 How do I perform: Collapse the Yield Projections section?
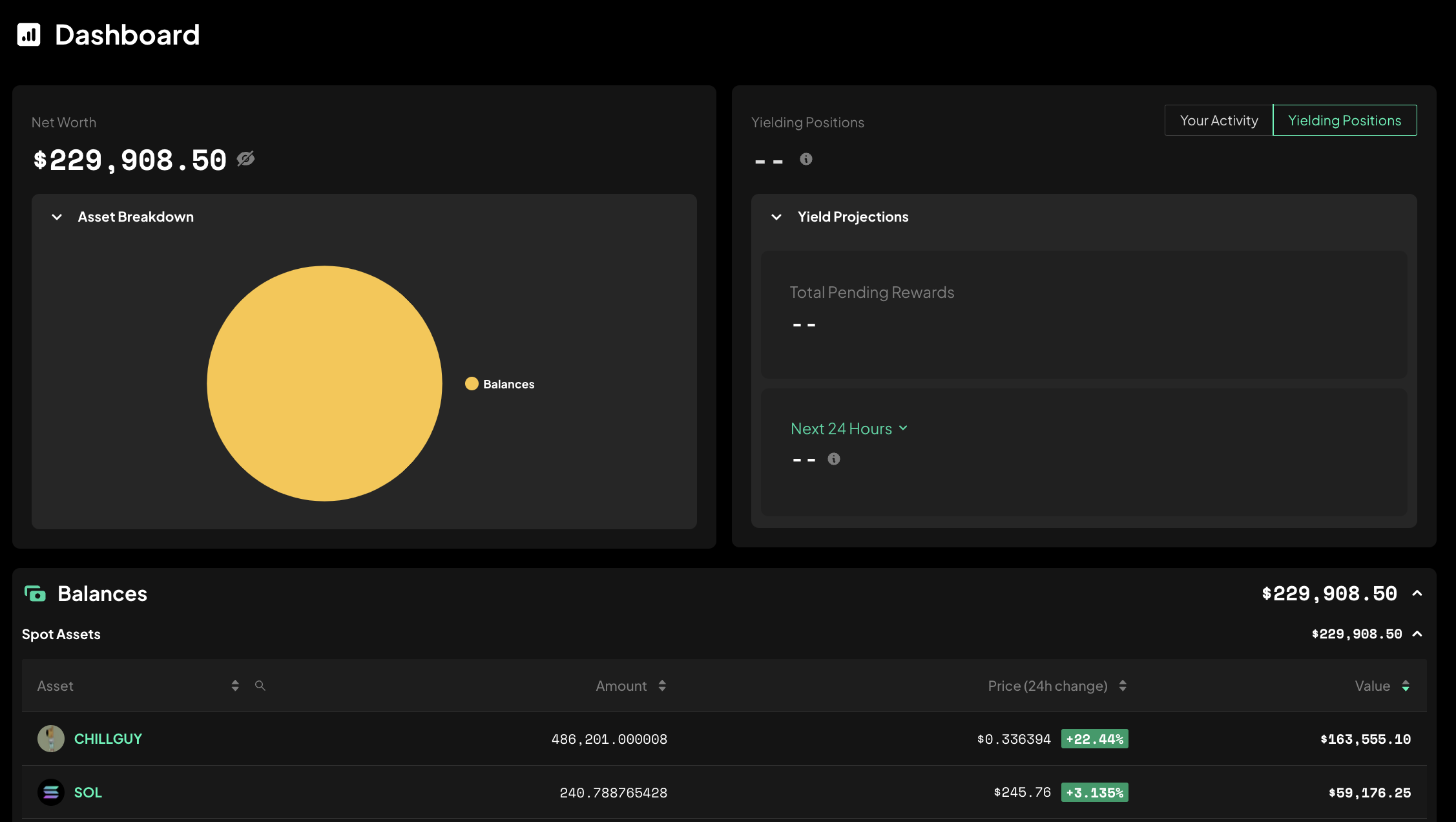[776, 216]
